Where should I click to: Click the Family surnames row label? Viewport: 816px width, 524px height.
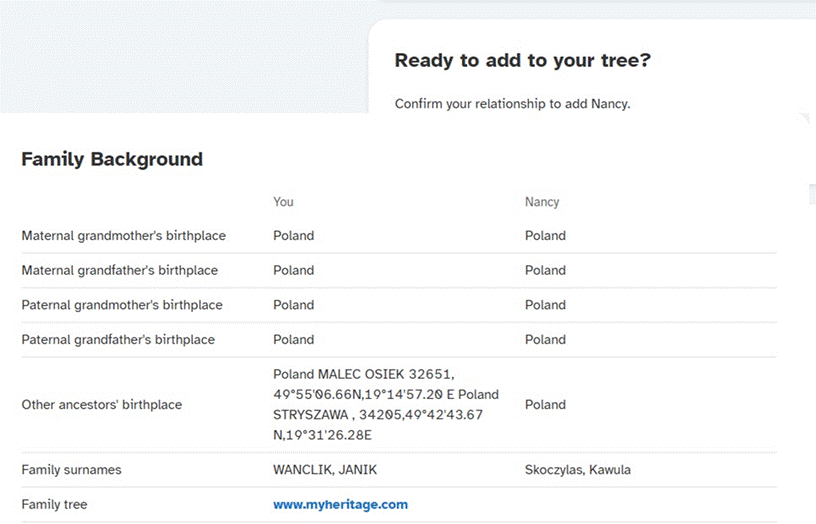pos(71,469)
